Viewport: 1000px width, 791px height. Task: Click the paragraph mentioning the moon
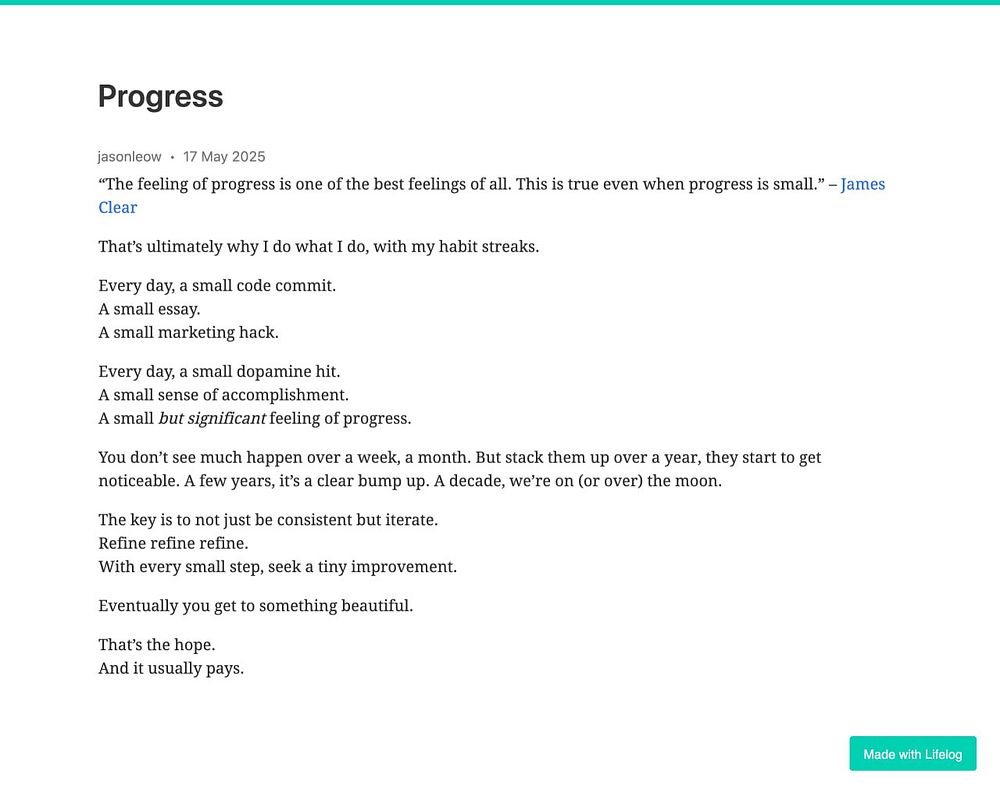(x=460, y=469)
